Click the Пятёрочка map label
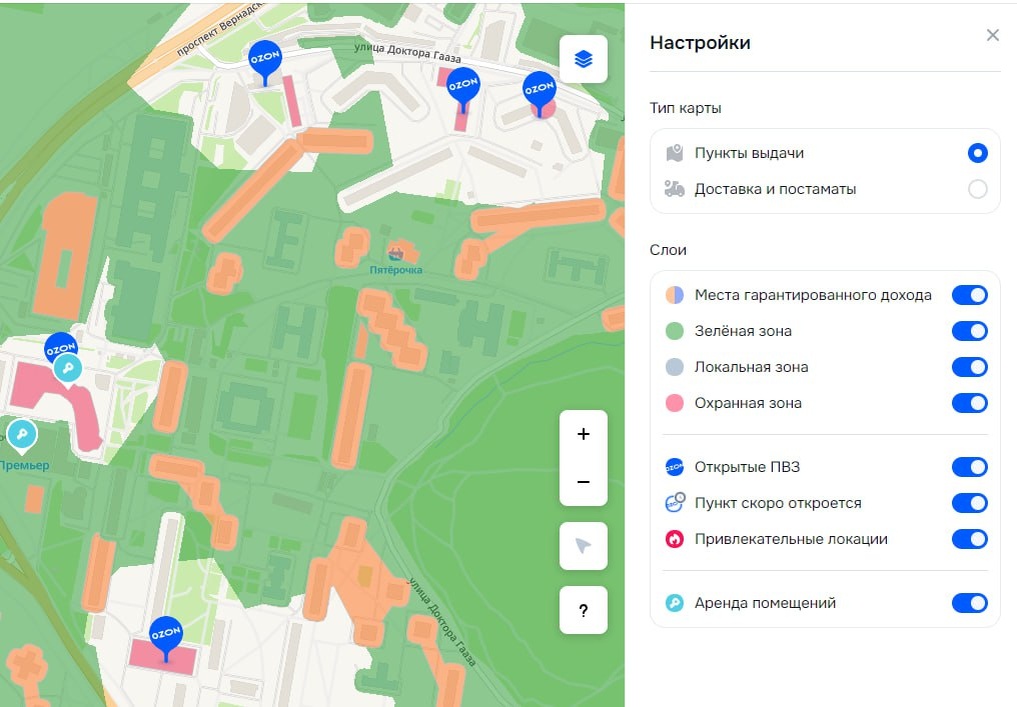The width and height of the screenshot is (1017, 707). [x=396, y=270]
